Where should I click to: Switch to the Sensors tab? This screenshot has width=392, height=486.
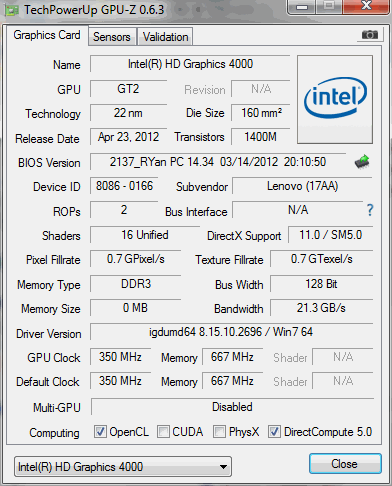[x=112, y=37]
